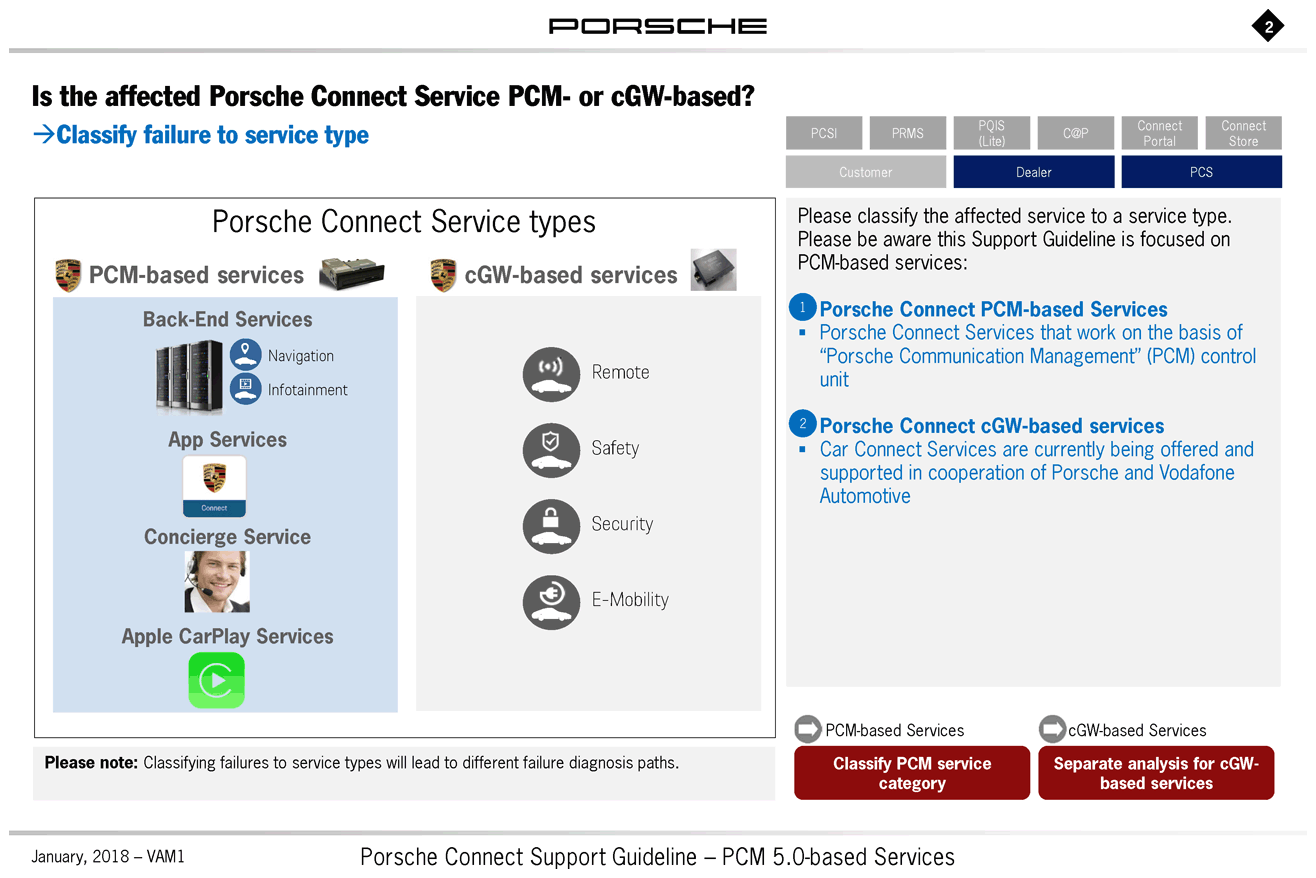Click the Infotainment screen icon
Screen dimensions: 1316x878
click(x=245, y=389)
